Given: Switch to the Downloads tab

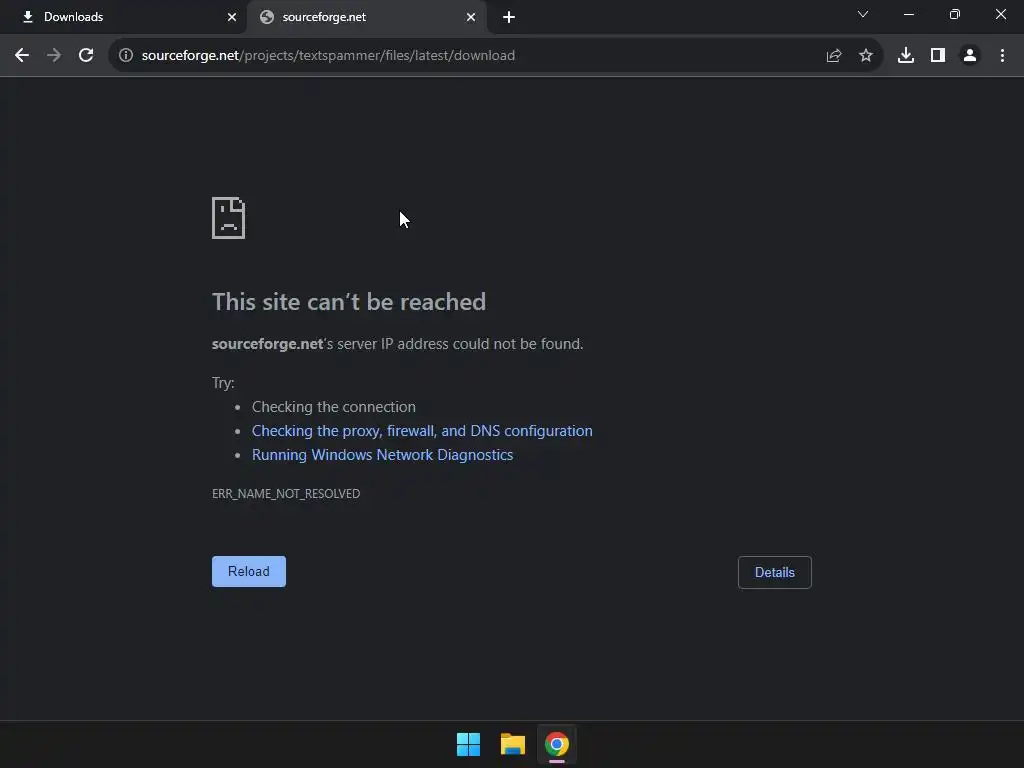Looking at the screenshot, I should tap(123, 17).
